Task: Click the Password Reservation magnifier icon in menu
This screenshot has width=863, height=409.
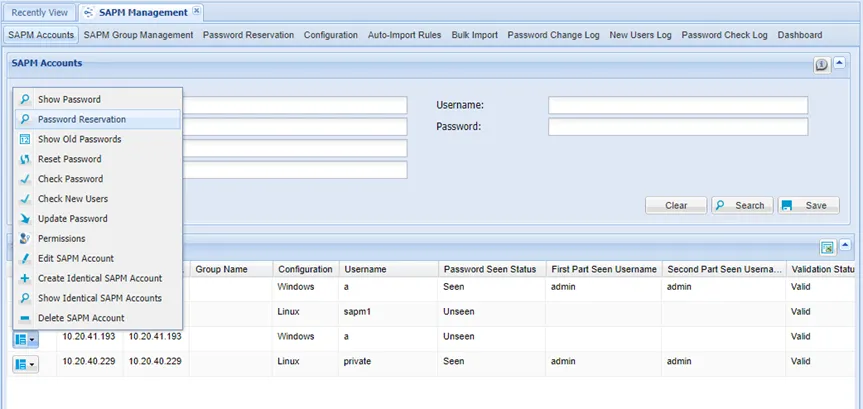Action: [x=25, y=119]
